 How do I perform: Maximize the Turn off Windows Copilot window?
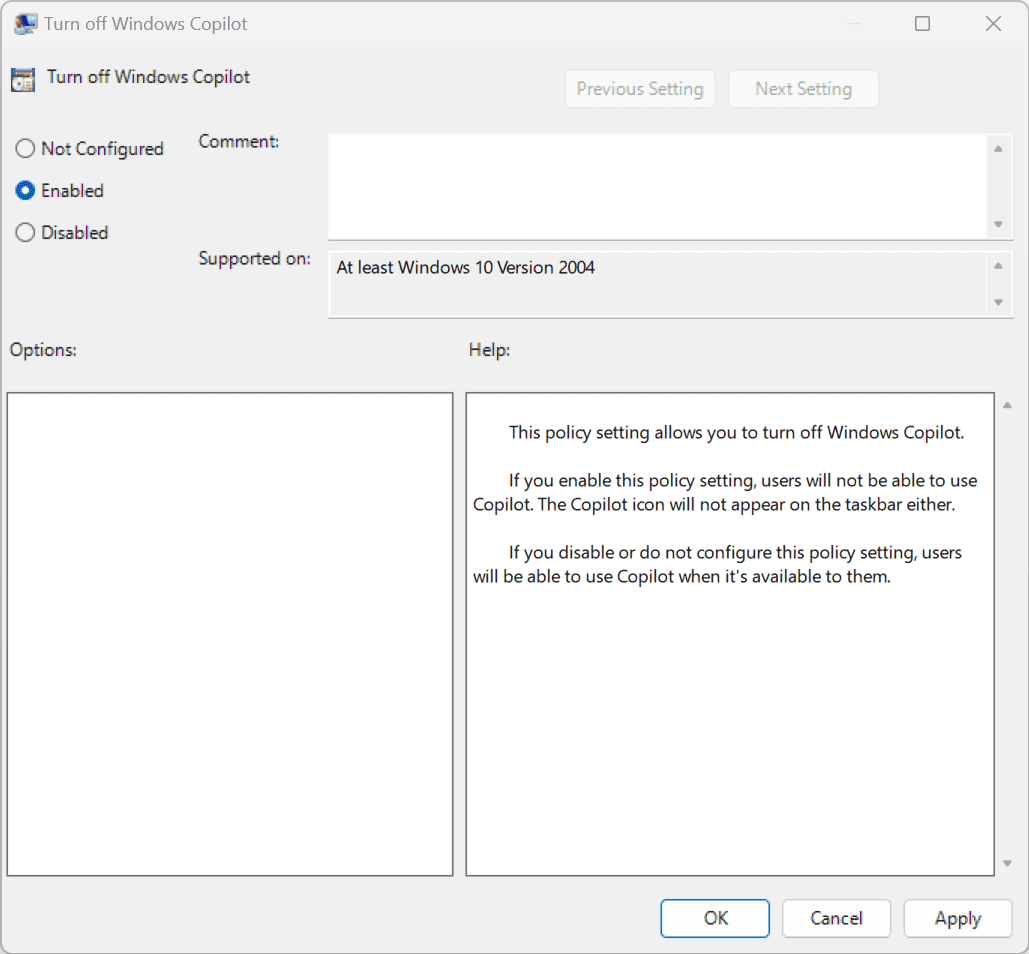tap(922, 24)
